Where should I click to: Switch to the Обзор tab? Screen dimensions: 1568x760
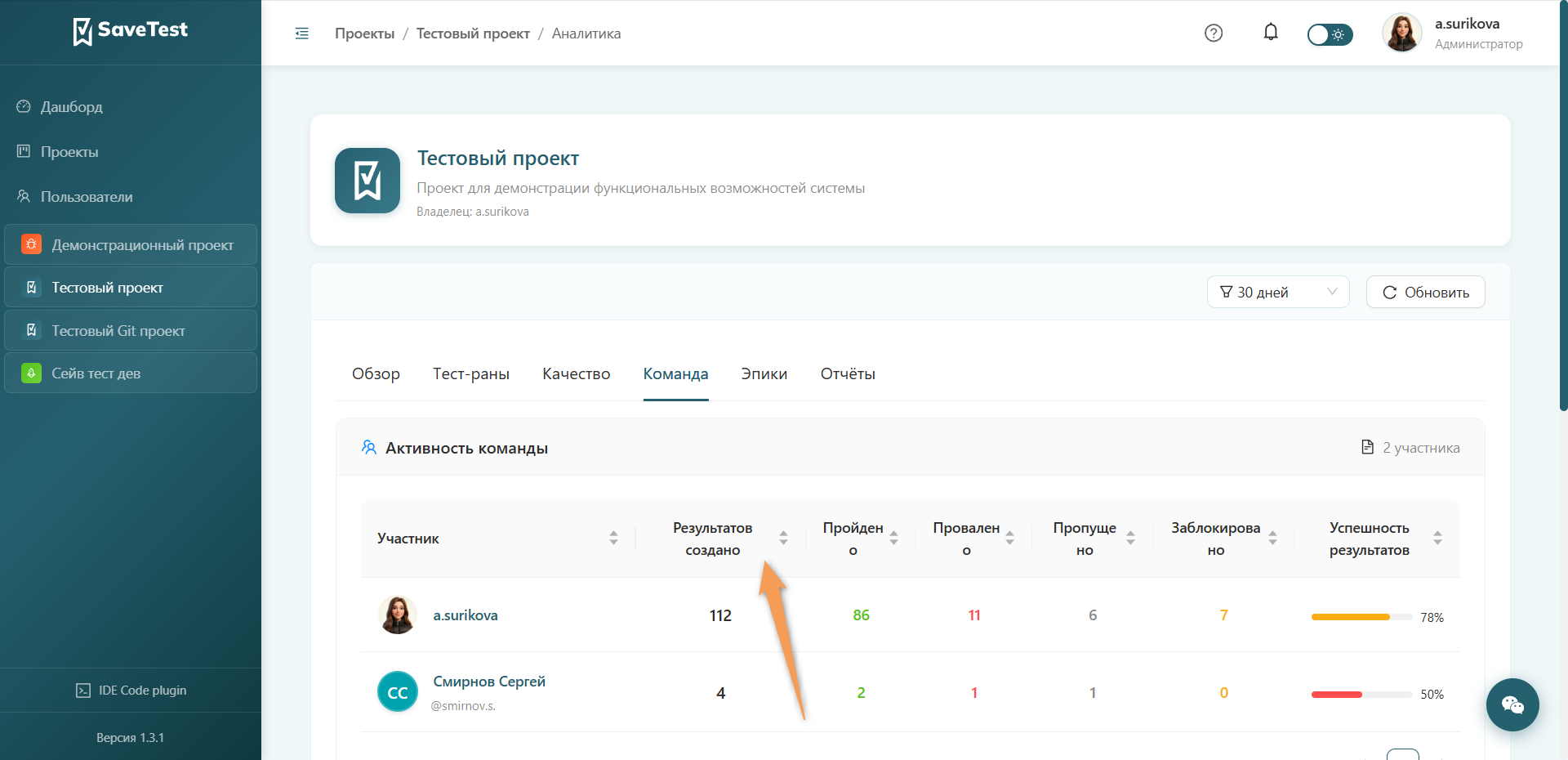point(376,373)
